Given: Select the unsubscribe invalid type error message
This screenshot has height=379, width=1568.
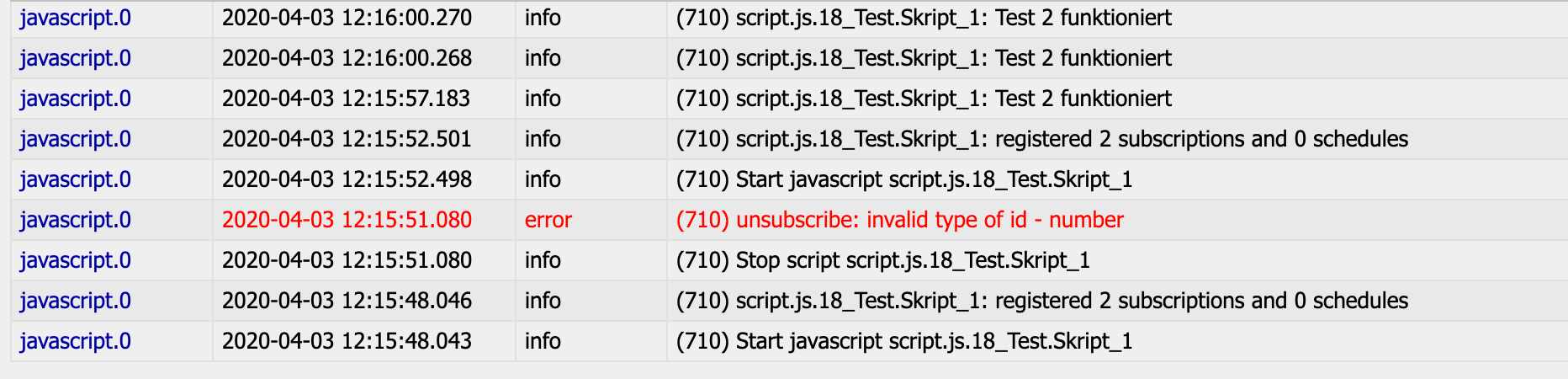Looking at the screenshot, I should pyautogui.click(x=899, y=220).
